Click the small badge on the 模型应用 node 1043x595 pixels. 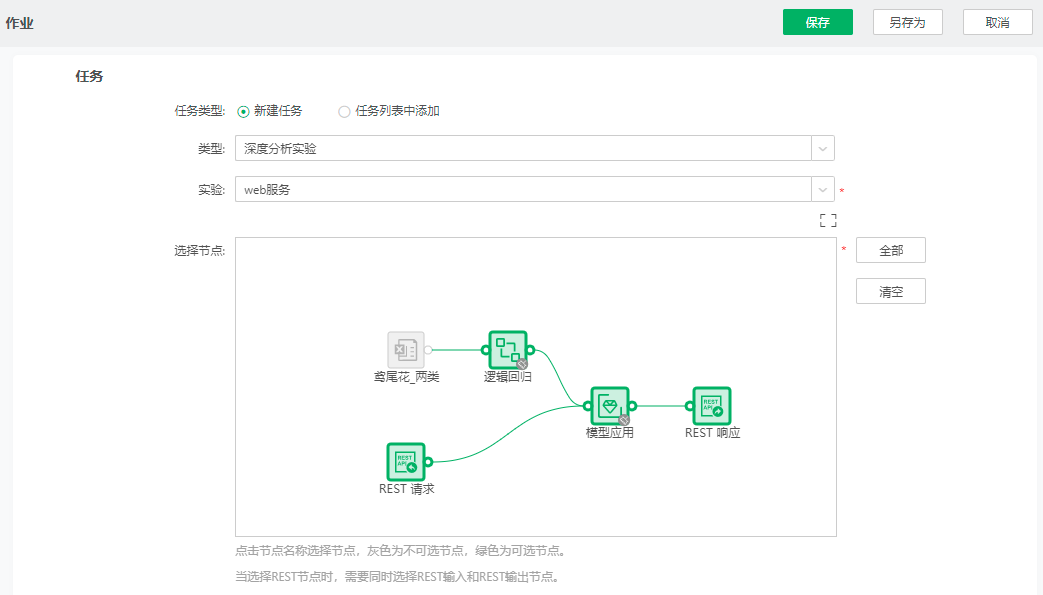coord(622,418)
